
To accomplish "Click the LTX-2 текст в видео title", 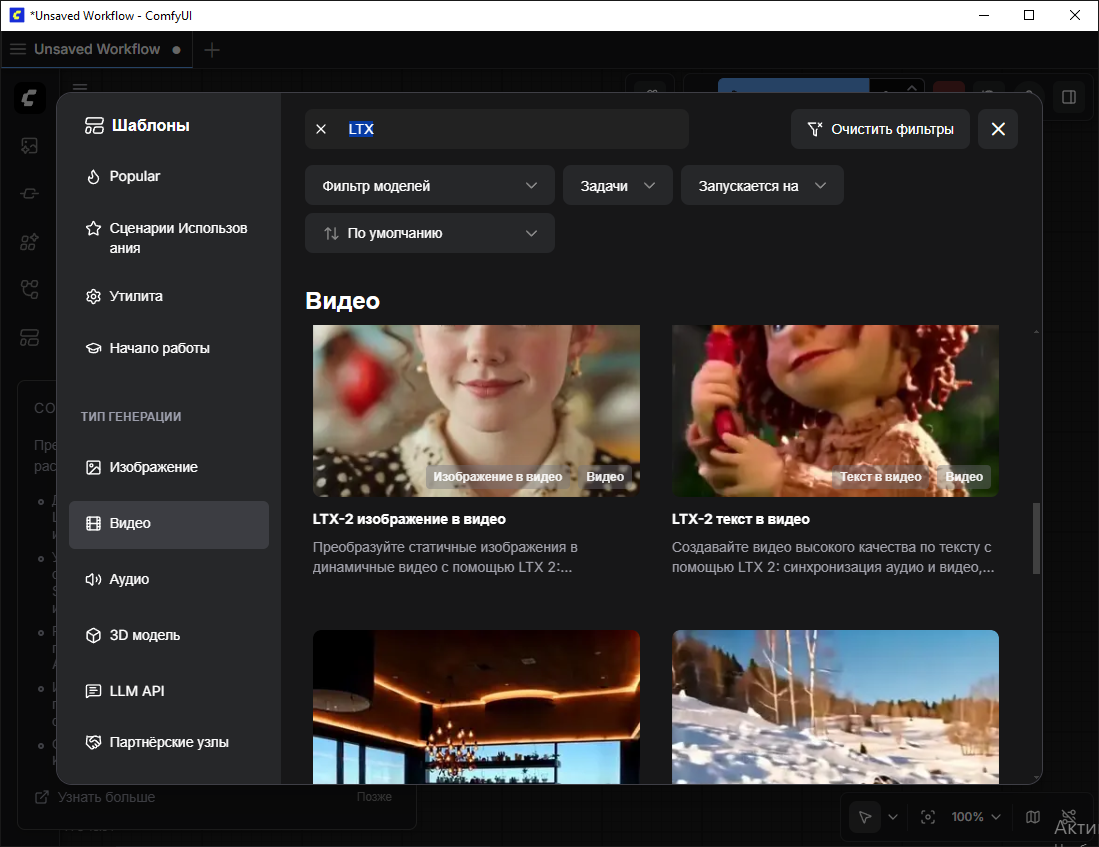I will pos(740,520).
